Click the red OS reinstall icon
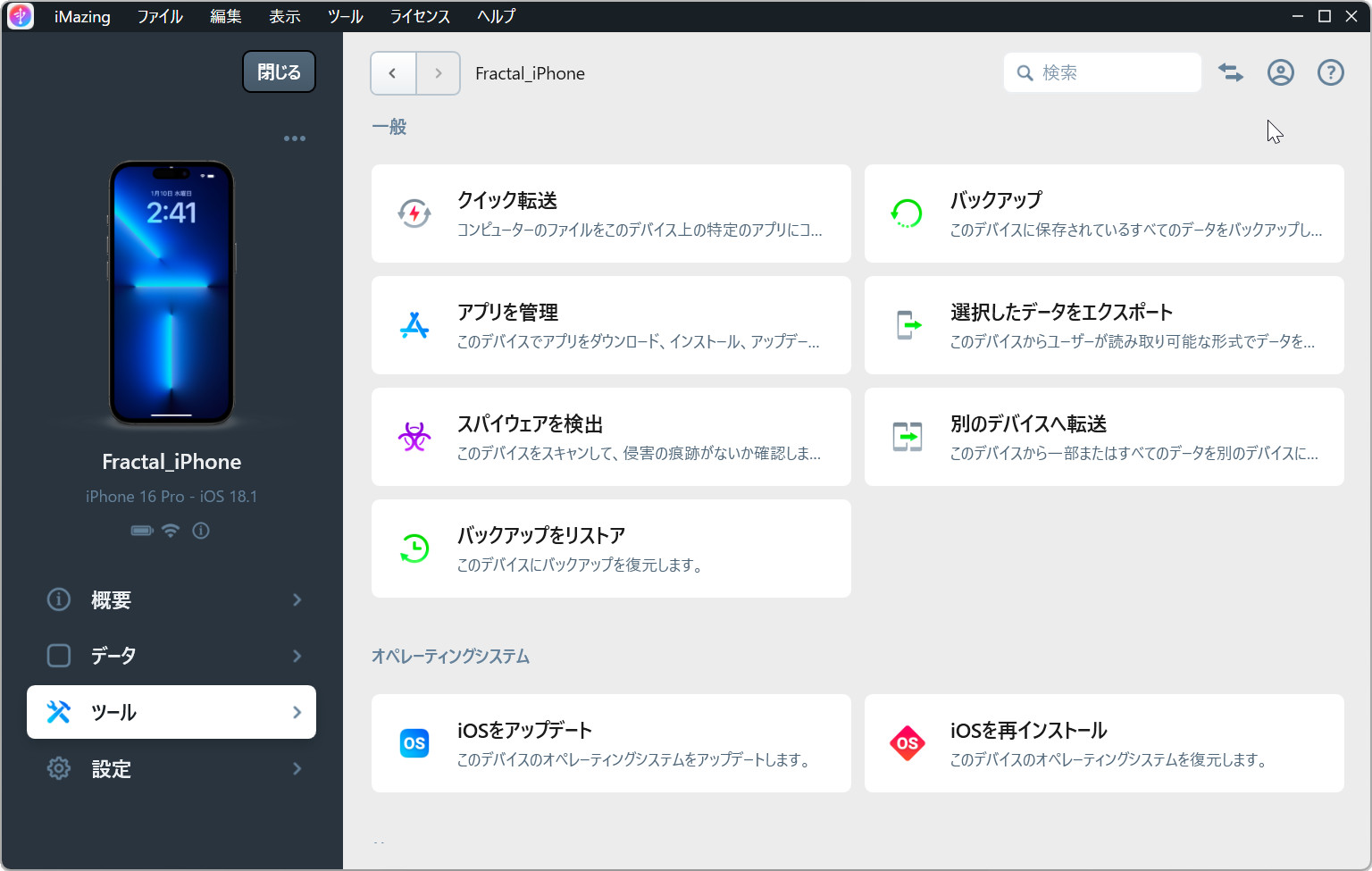 click(908, 743)
